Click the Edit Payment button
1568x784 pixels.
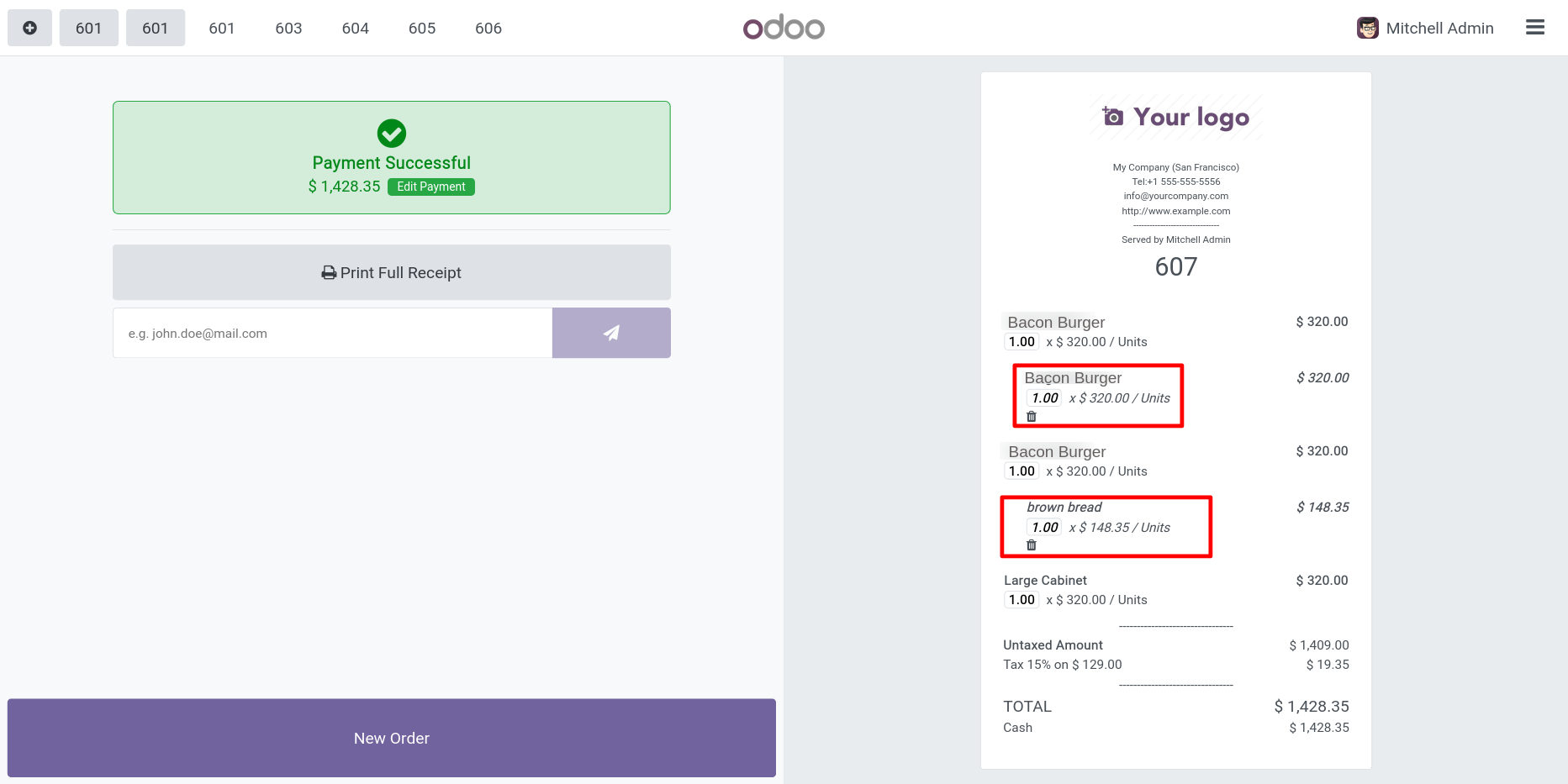[x=431, y=187]
